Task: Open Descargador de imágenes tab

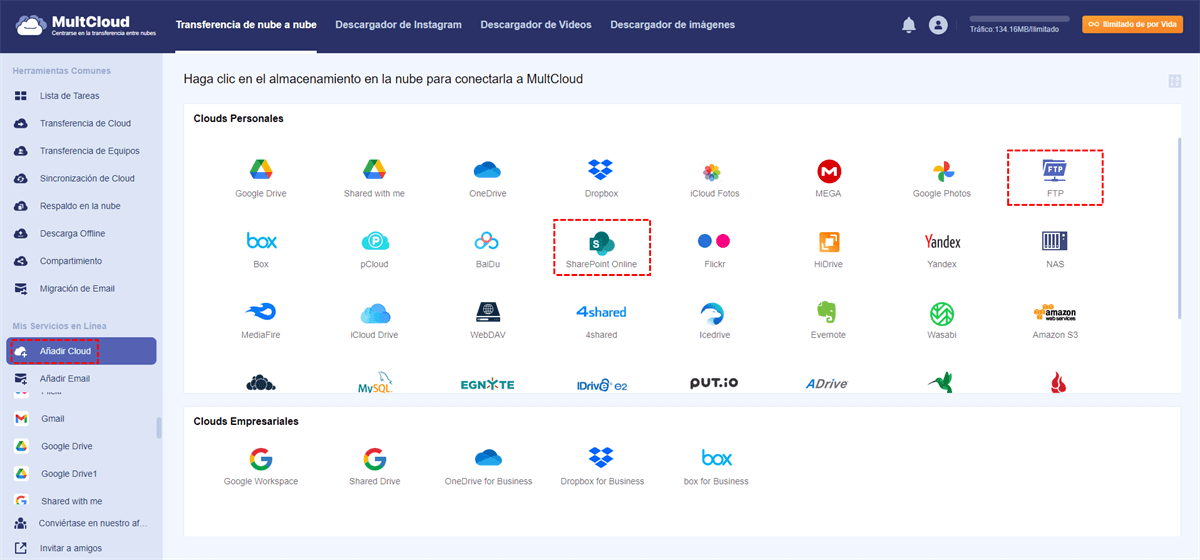Action: [672, 24]
